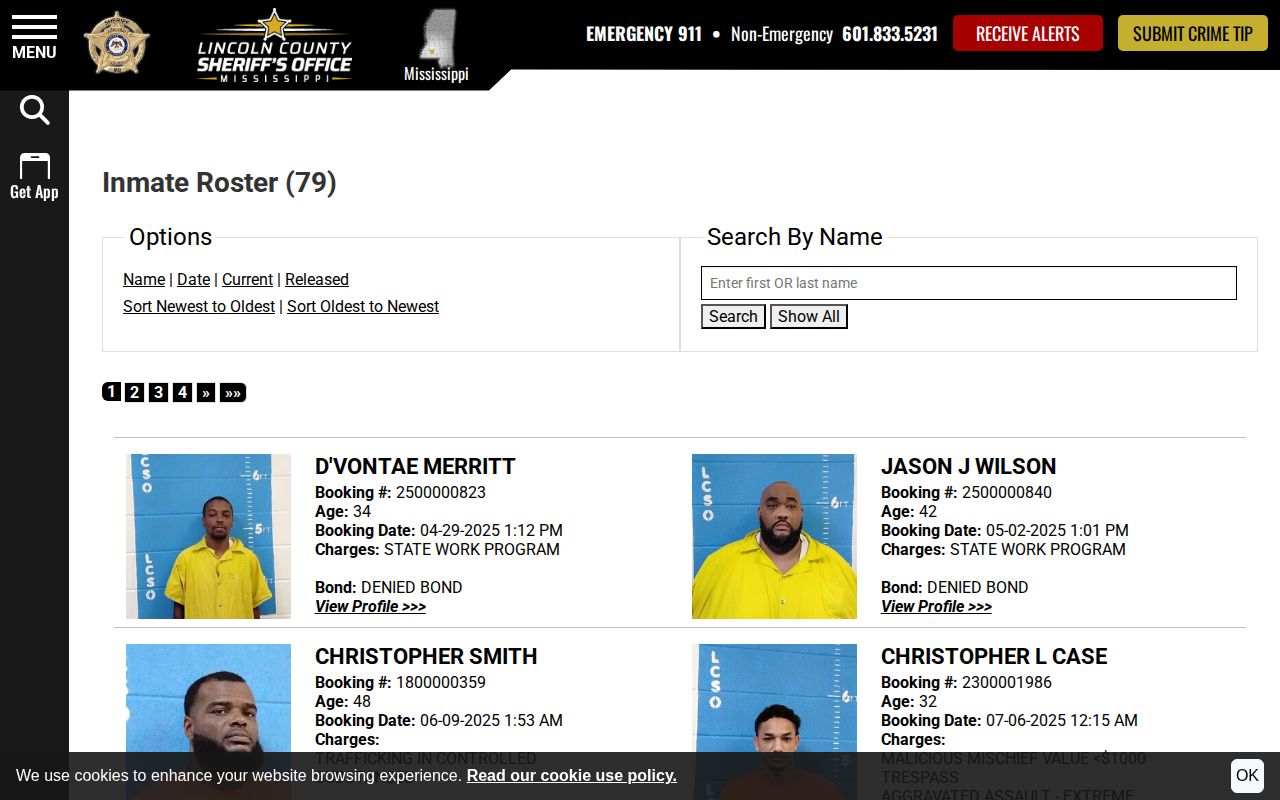Click the CHRISTOPHER L CASE name heading
1280x800 pixels.
pyautogui.click(x=994, y=657)
